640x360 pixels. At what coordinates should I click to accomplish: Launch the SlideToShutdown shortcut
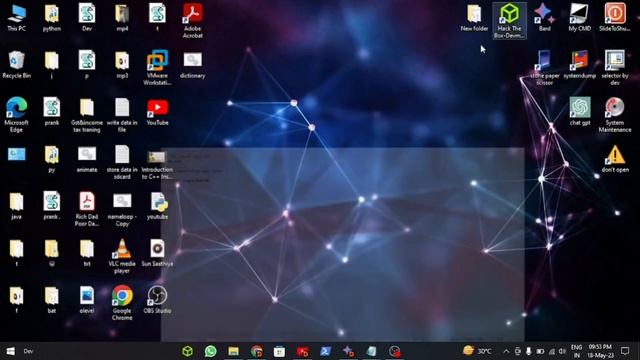(615, 18)
